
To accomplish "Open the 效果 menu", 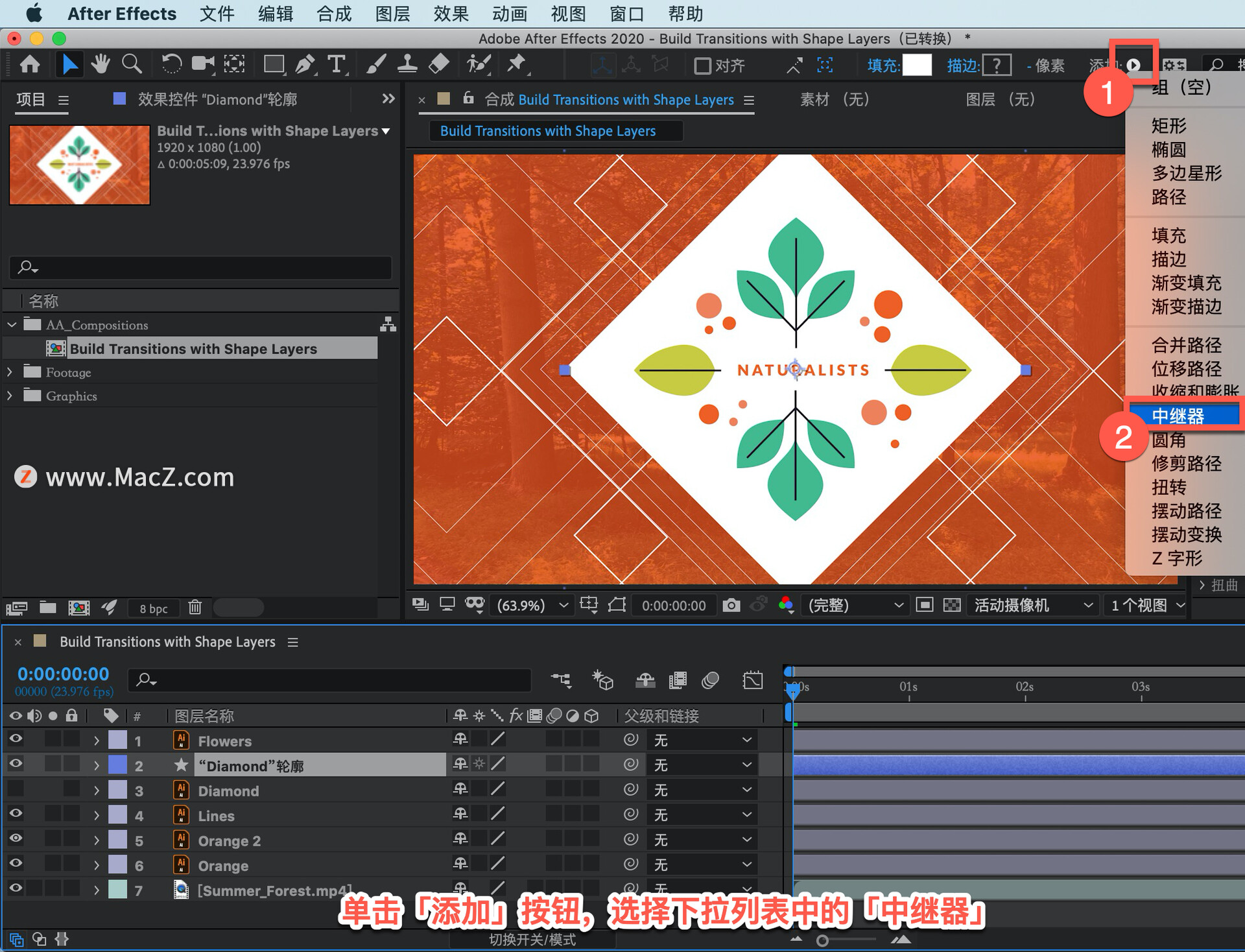I will pyautogui.click(x=451, y=14).
